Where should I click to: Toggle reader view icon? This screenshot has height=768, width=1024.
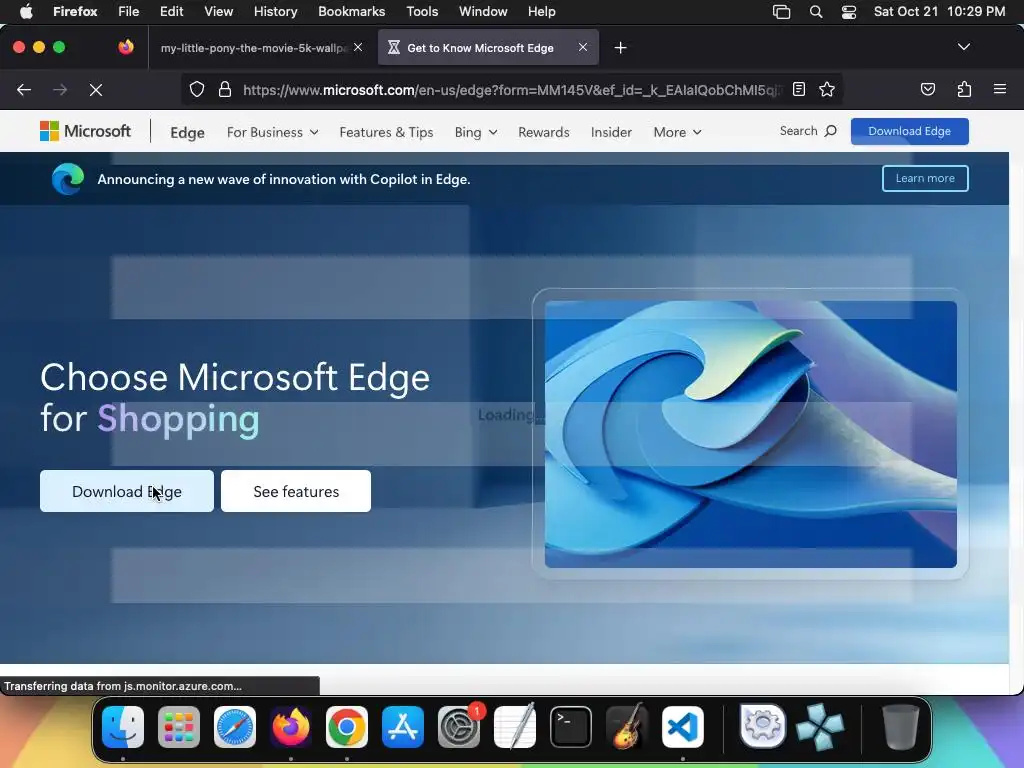click(x=799, y=89)
